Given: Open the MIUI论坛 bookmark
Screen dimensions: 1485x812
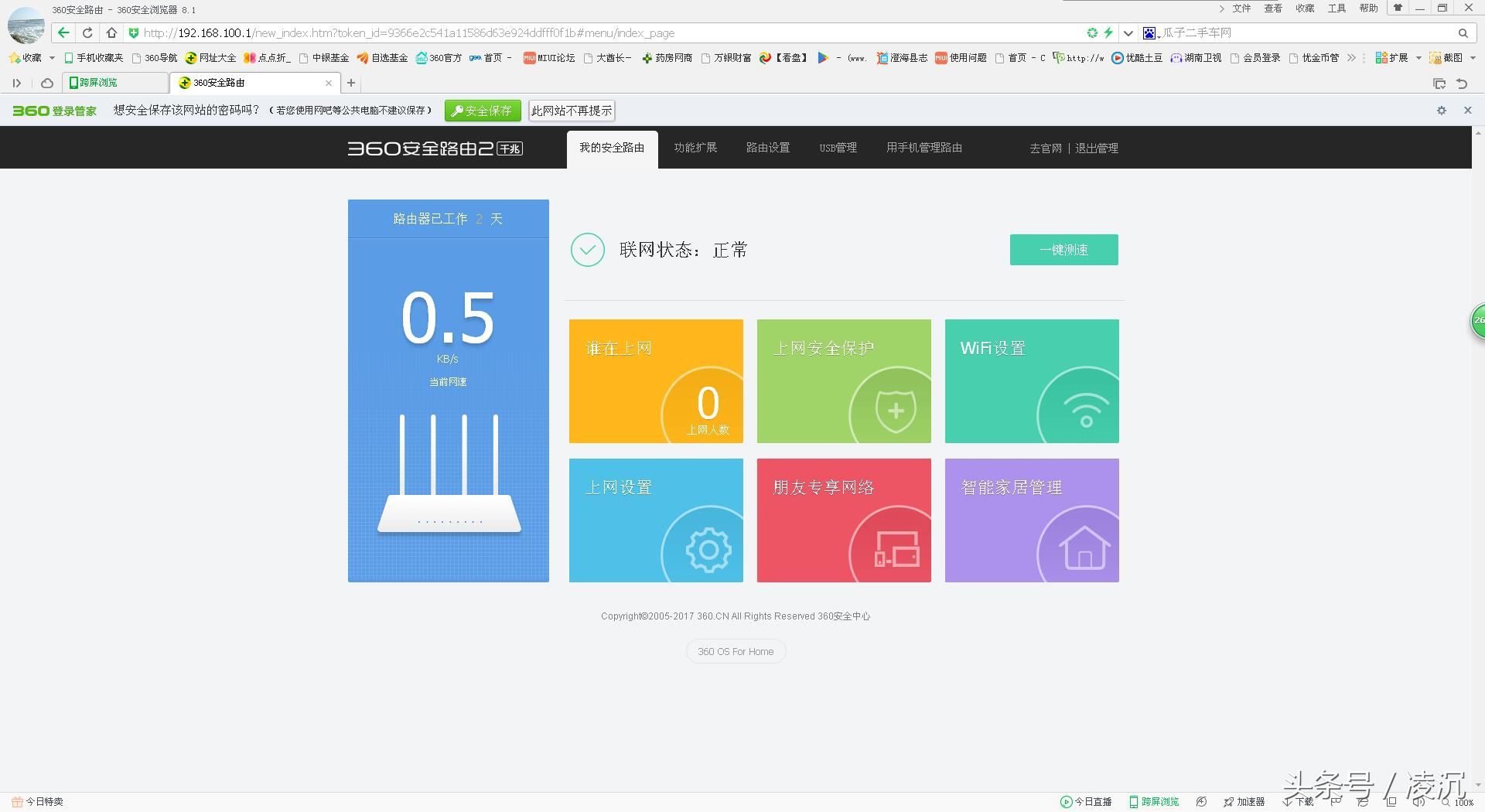Looking at the screenshot, I should [x=549, y=57].
